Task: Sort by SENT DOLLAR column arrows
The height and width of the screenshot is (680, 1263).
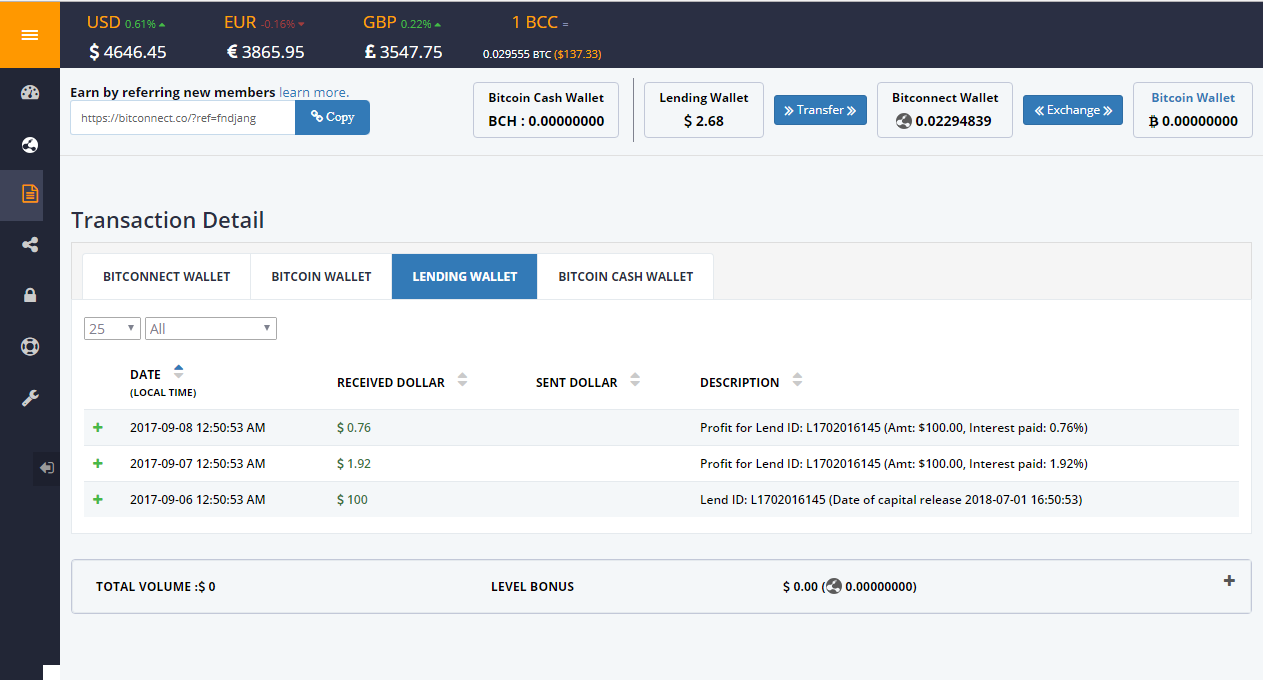Action: (635, 380)
